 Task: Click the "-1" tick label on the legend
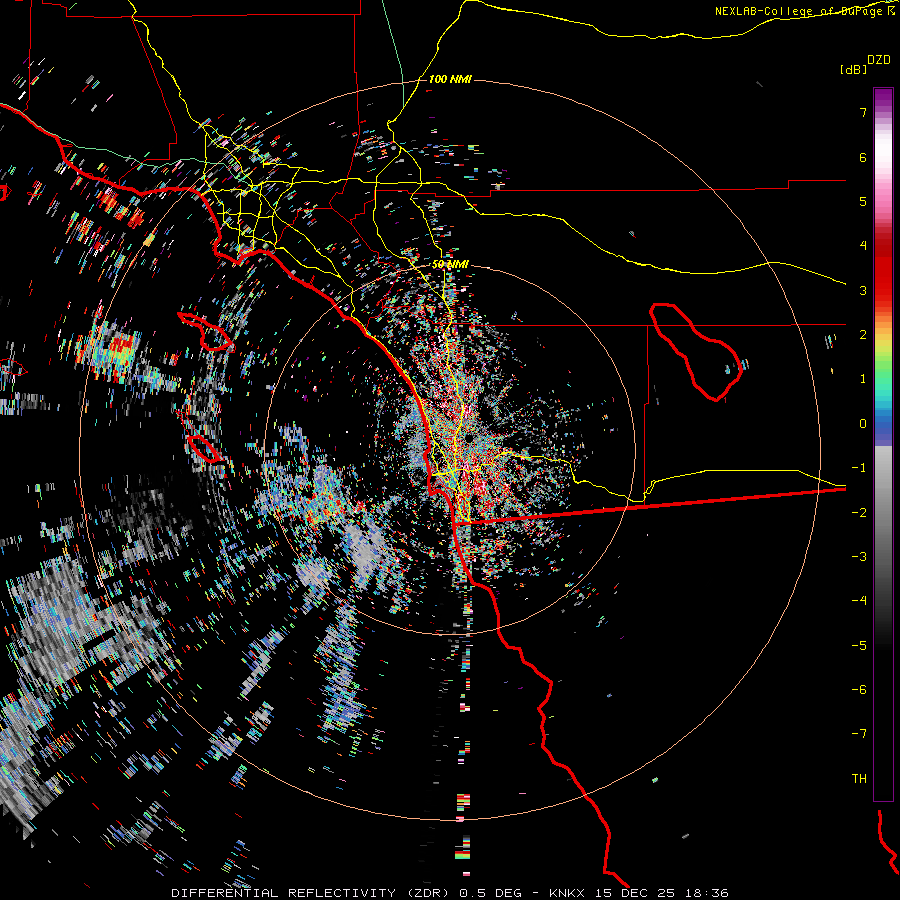(859, 468)
